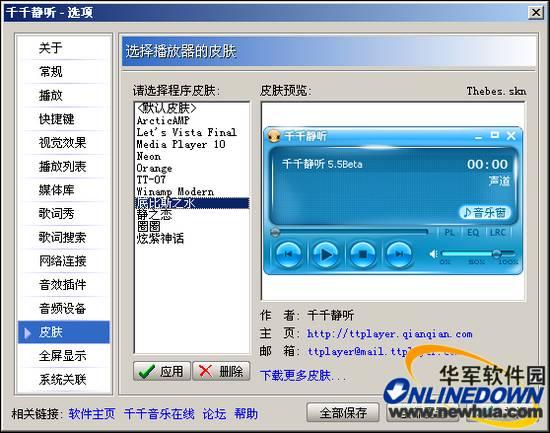Click the speaker mute icon in the preview

pos(434,253)
